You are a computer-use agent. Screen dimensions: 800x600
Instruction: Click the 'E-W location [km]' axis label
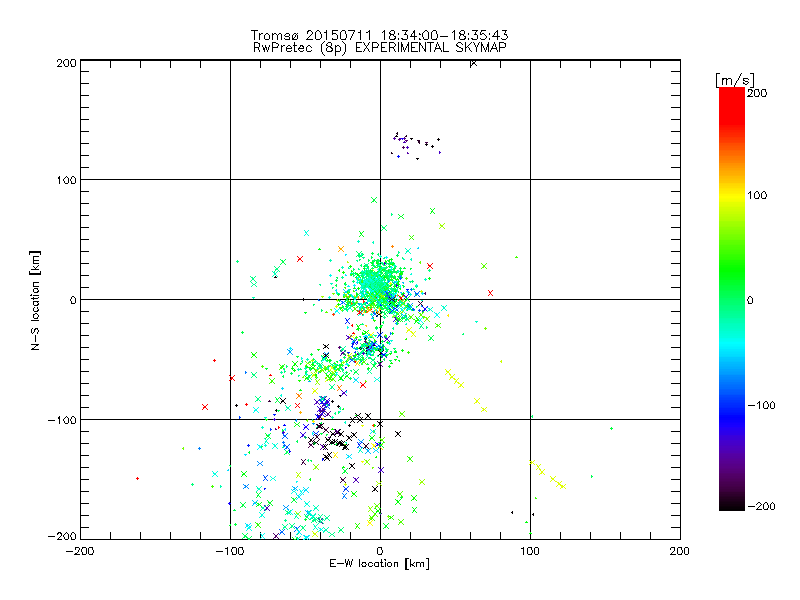coord(379,564)
